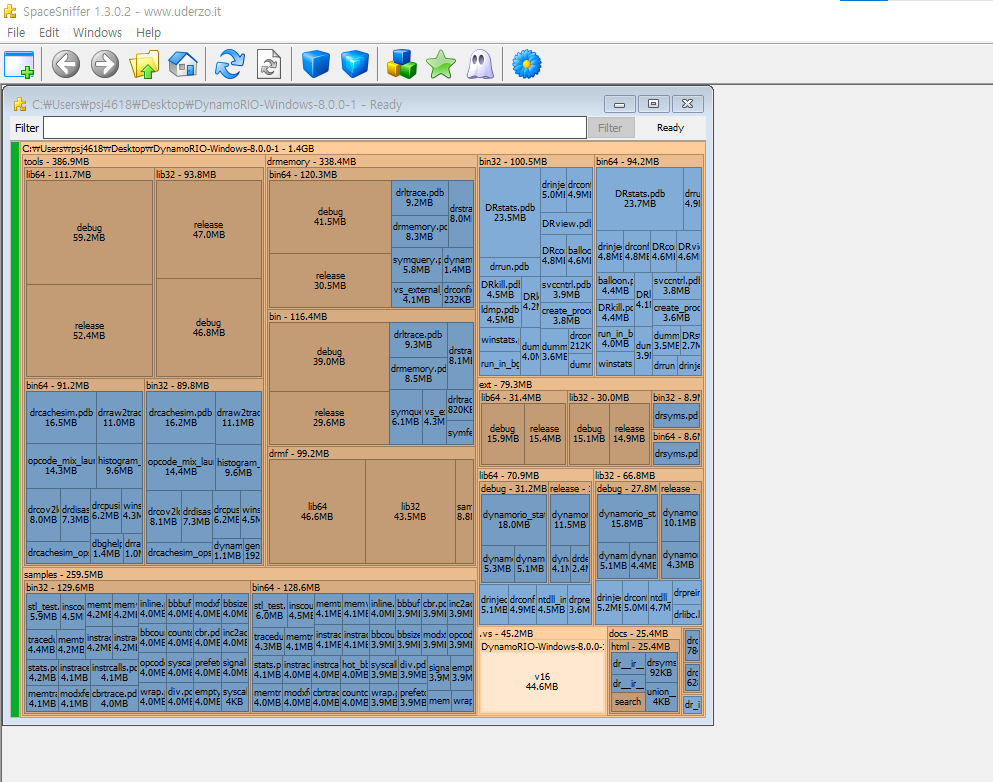Image resolution: width=993 pixels, height=782 pixels.
Task: Select drraw2trace 11.0MB file
Action: pyautogui.click(x=119, y=417)
